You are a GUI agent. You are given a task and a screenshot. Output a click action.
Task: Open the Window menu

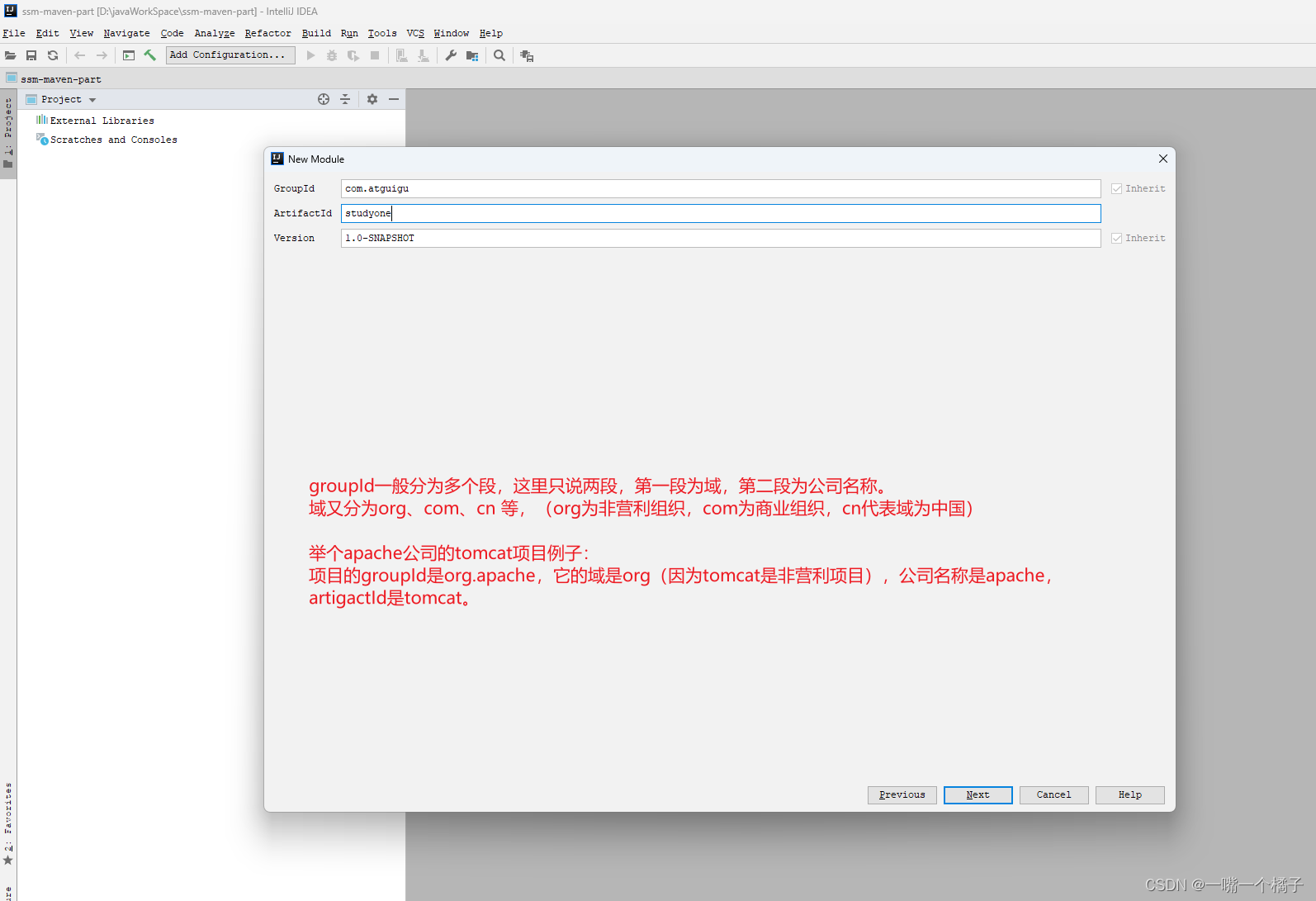tap(452, 33)
